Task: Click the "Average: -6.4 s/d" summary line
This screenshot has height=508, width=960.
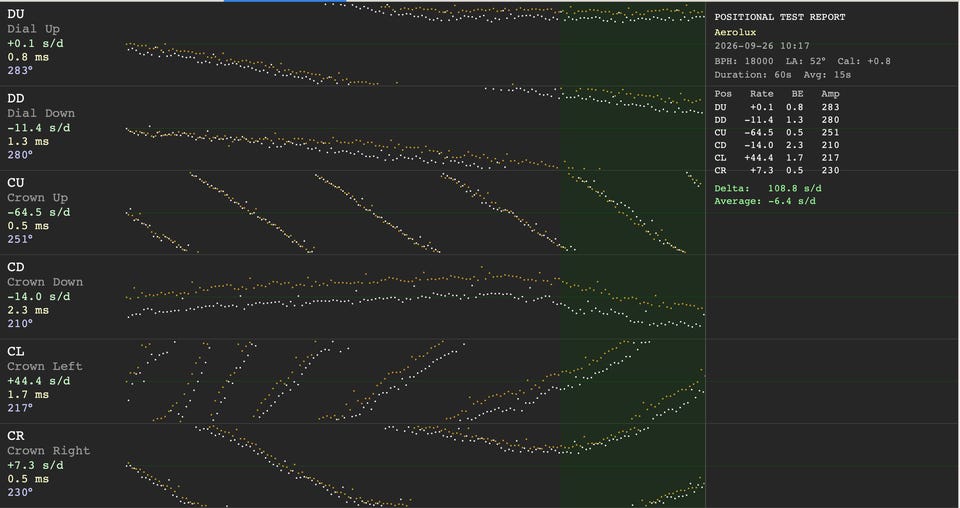Action: [x=765, y=201]
